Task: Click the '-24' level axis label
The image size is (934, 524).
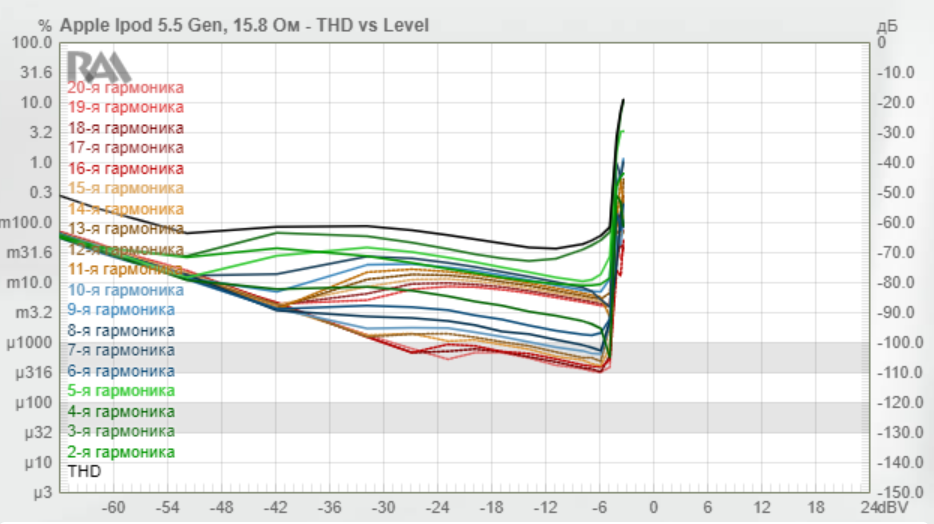Action: [437, 508]
